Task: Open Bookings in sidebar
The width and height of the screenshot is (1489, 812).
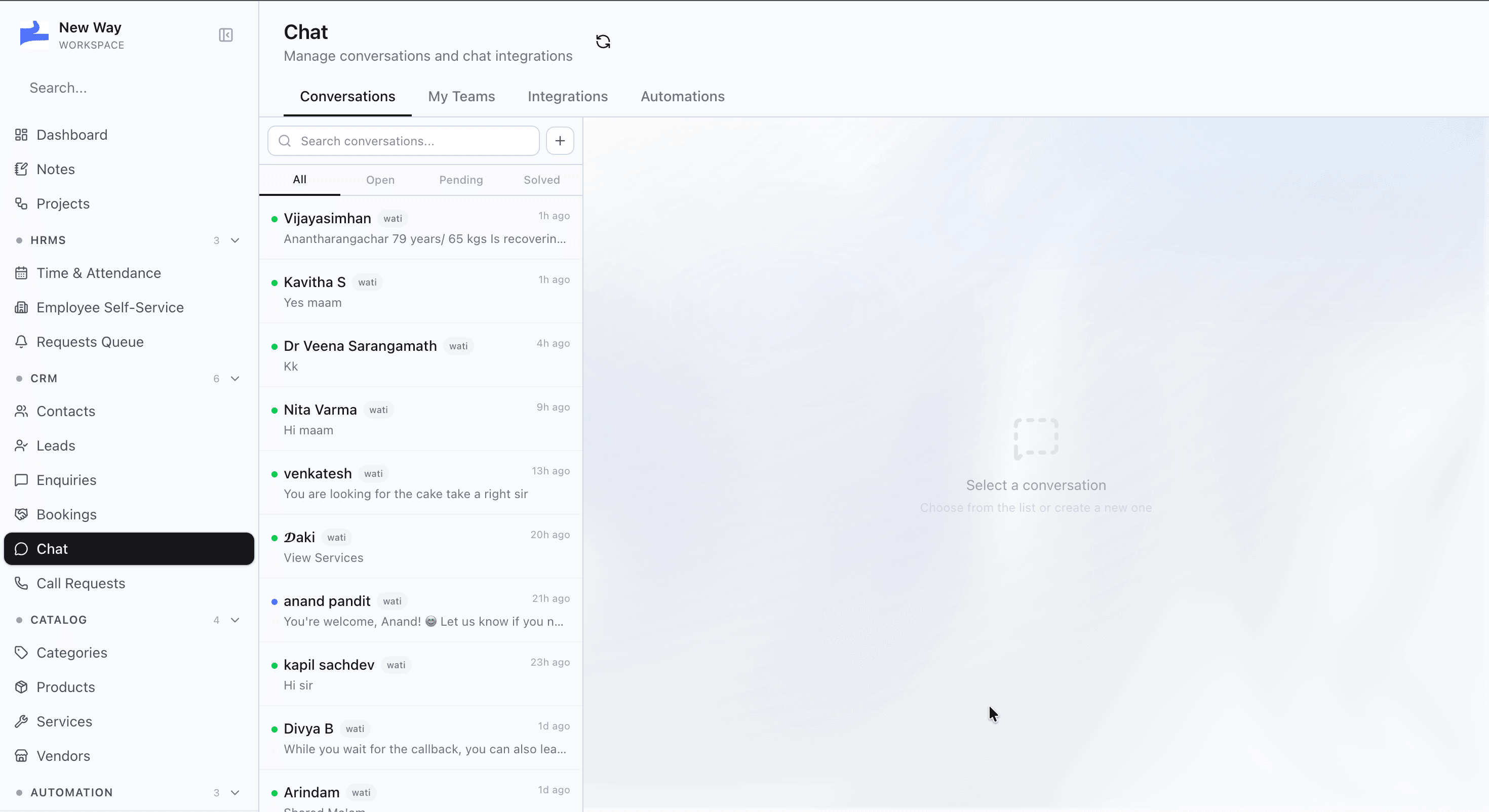Action: (x=129, y=515)
